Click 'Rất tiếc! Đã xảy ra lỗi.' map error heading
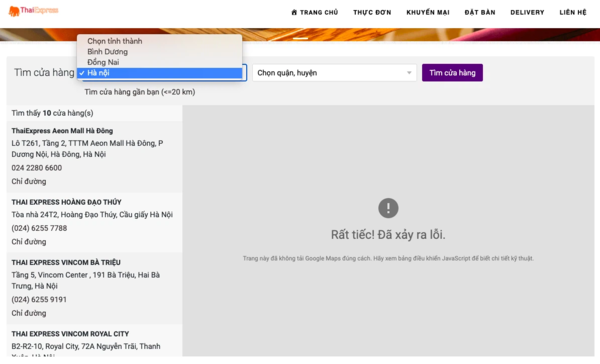 388,235
